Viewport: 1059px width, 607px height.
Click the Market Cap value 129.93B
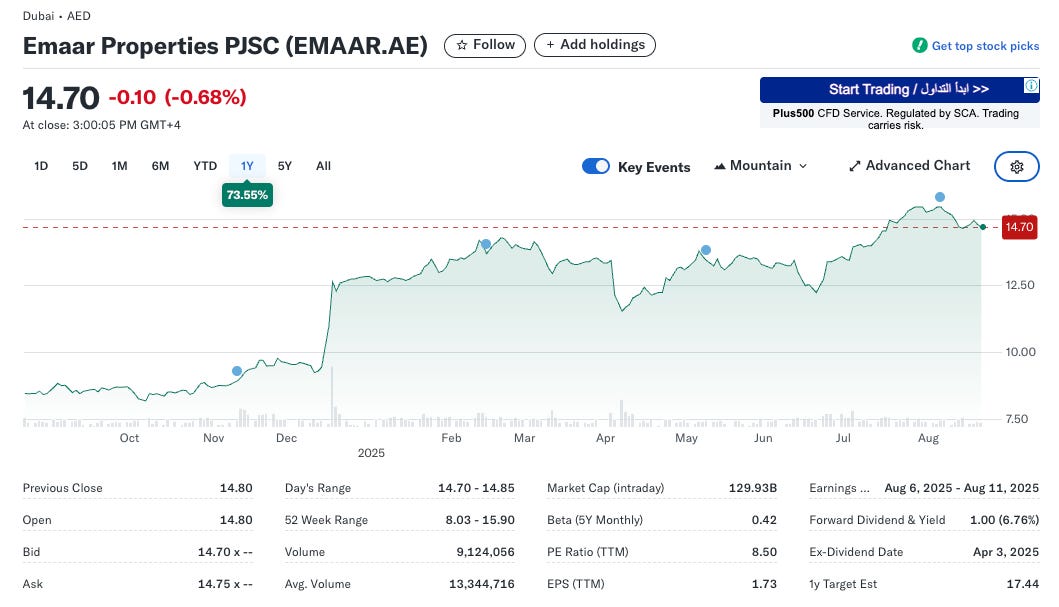click(x=752, y=487)
